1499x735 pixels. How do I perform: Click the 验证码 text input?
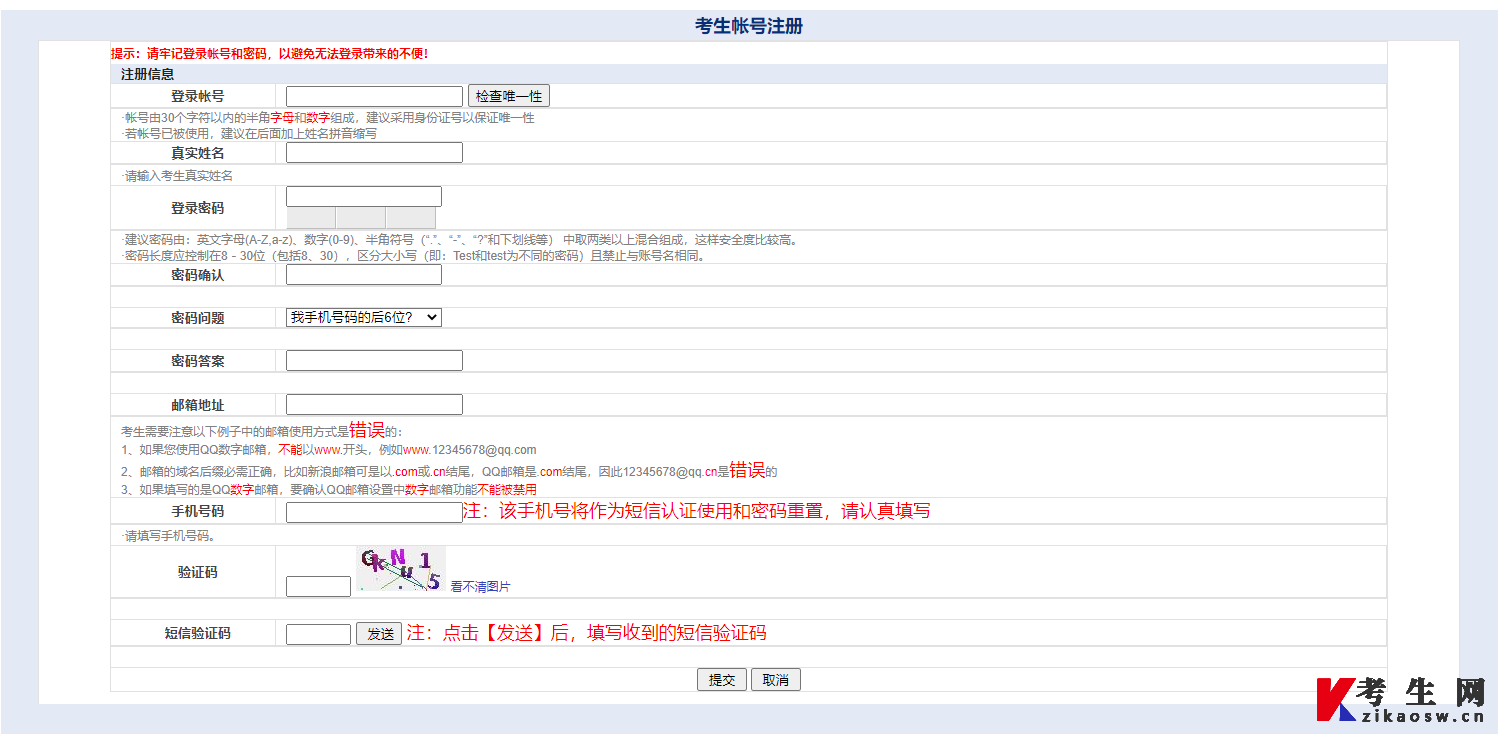(x=318, y=587)
